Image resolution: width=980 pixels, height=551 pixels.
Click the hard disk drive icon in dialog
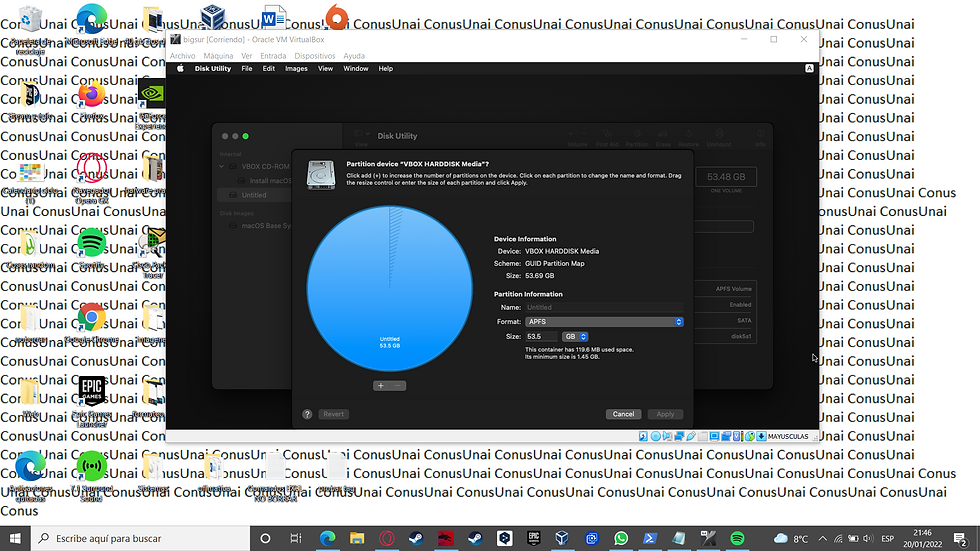click(x=321, y=174)
